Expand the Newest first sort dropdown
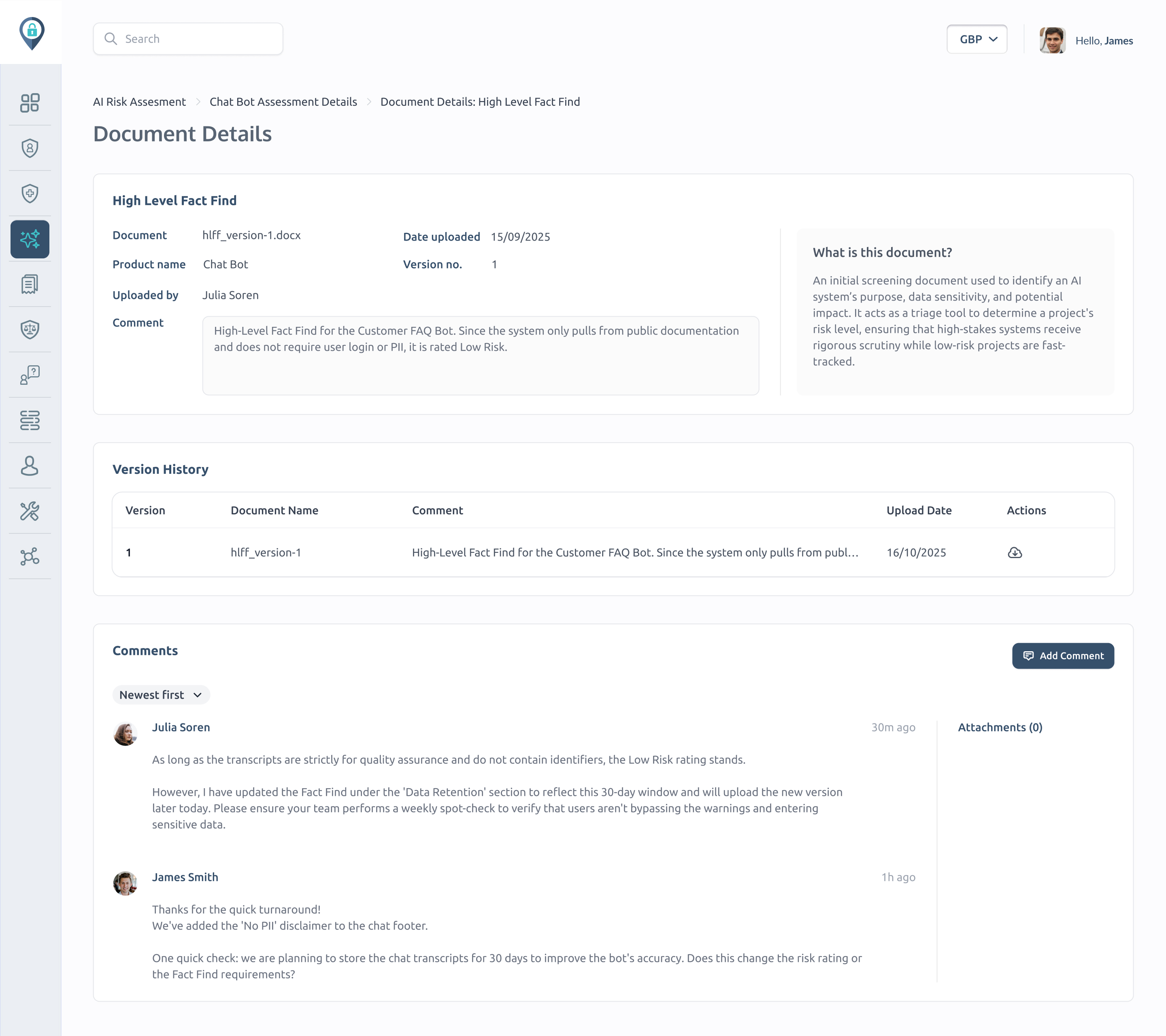 coord(161,695)
